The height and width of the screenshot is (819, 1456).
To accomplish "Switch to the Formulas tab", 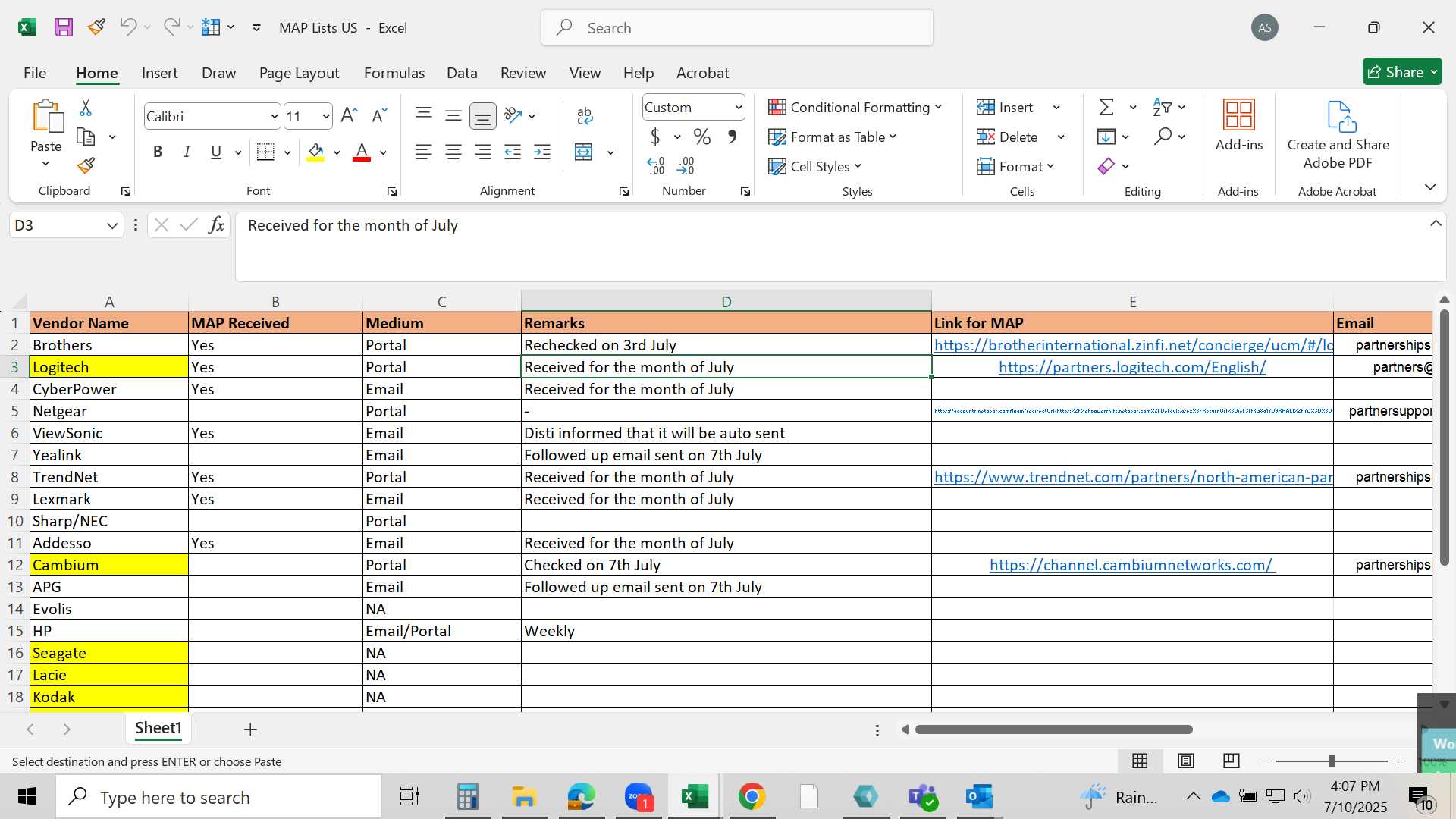I will (394, 73).
